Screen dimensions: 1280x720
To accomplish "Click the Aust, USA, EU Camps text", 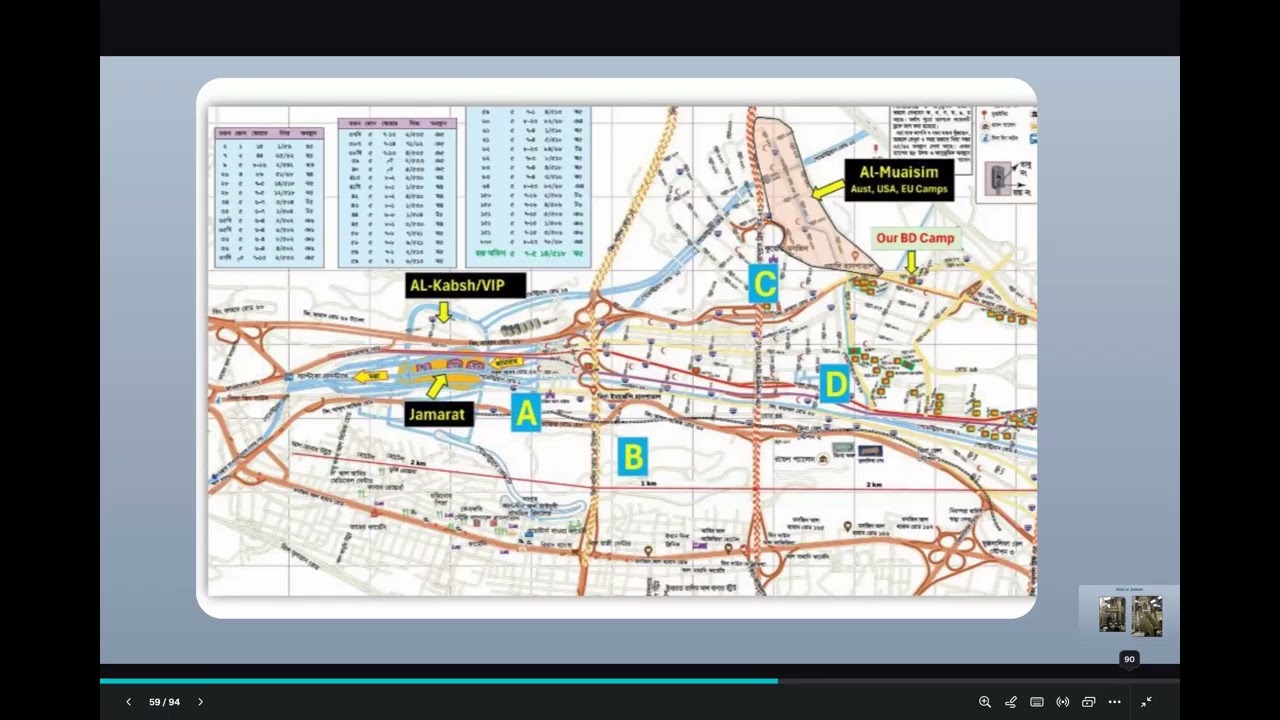I will (x=899, y=189).
